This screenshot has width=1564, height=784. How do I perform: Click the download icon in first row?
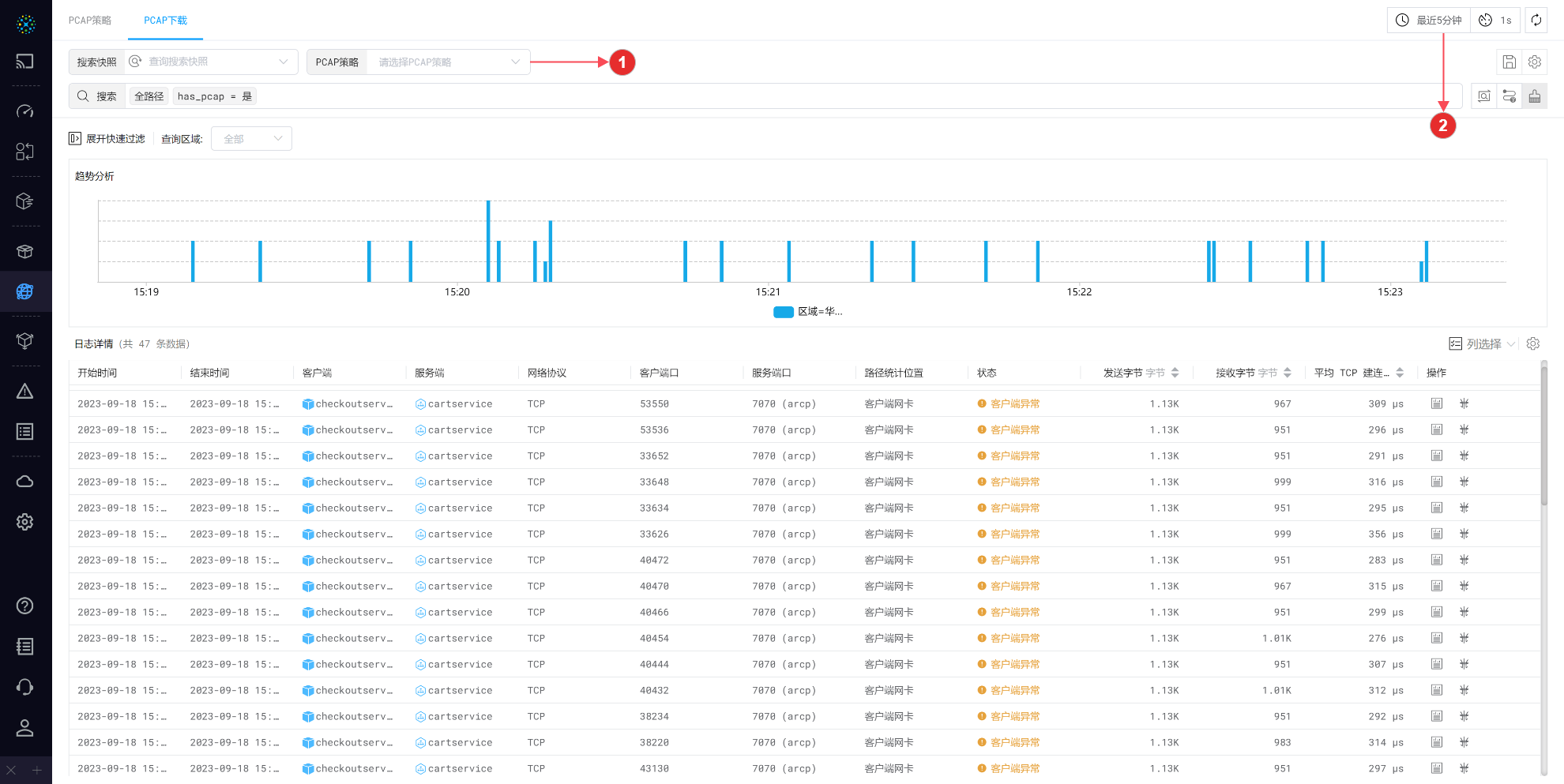click(1437, 404)
